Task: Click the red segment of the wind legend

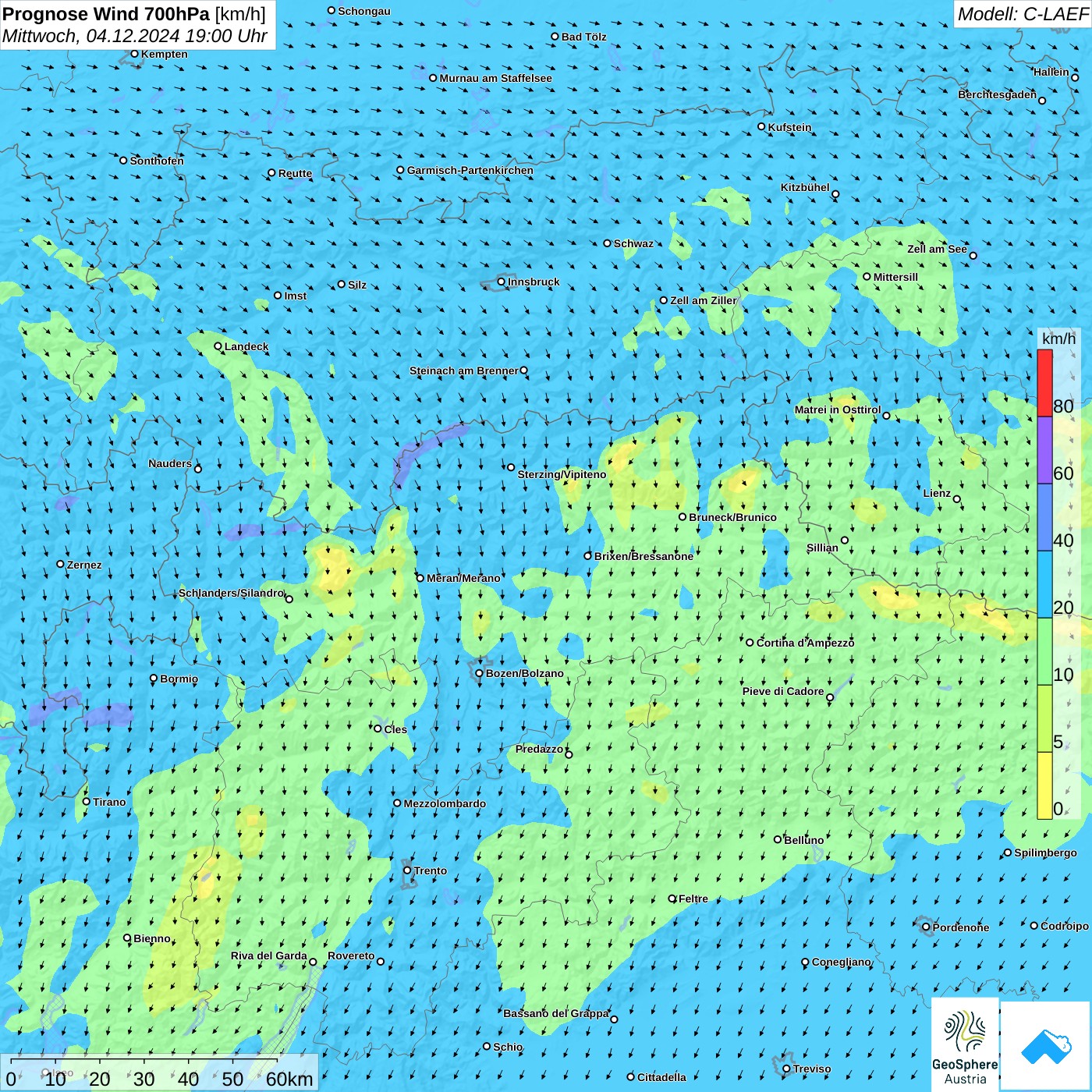Action: pos(1044,383)
